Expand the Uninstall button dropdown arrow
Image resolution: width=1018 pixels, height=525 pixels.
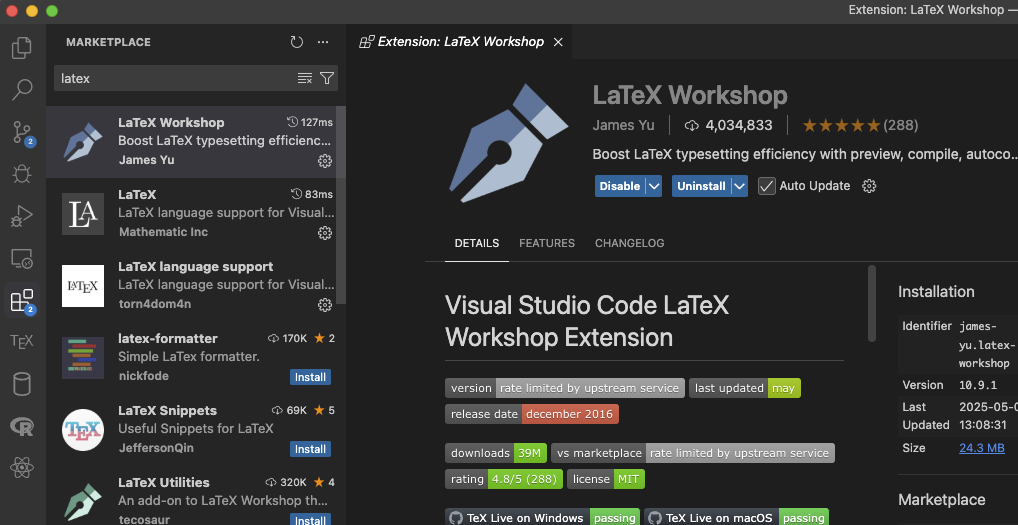(739, 186)
